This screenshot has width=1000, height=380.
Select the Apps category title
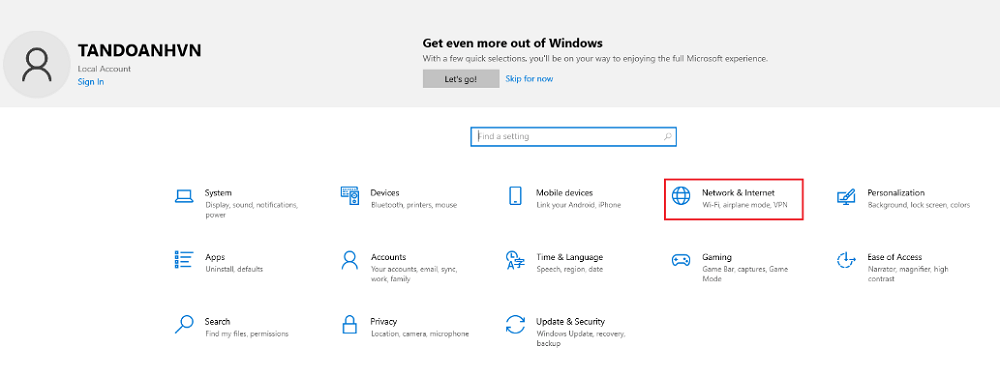click(215, 257)
